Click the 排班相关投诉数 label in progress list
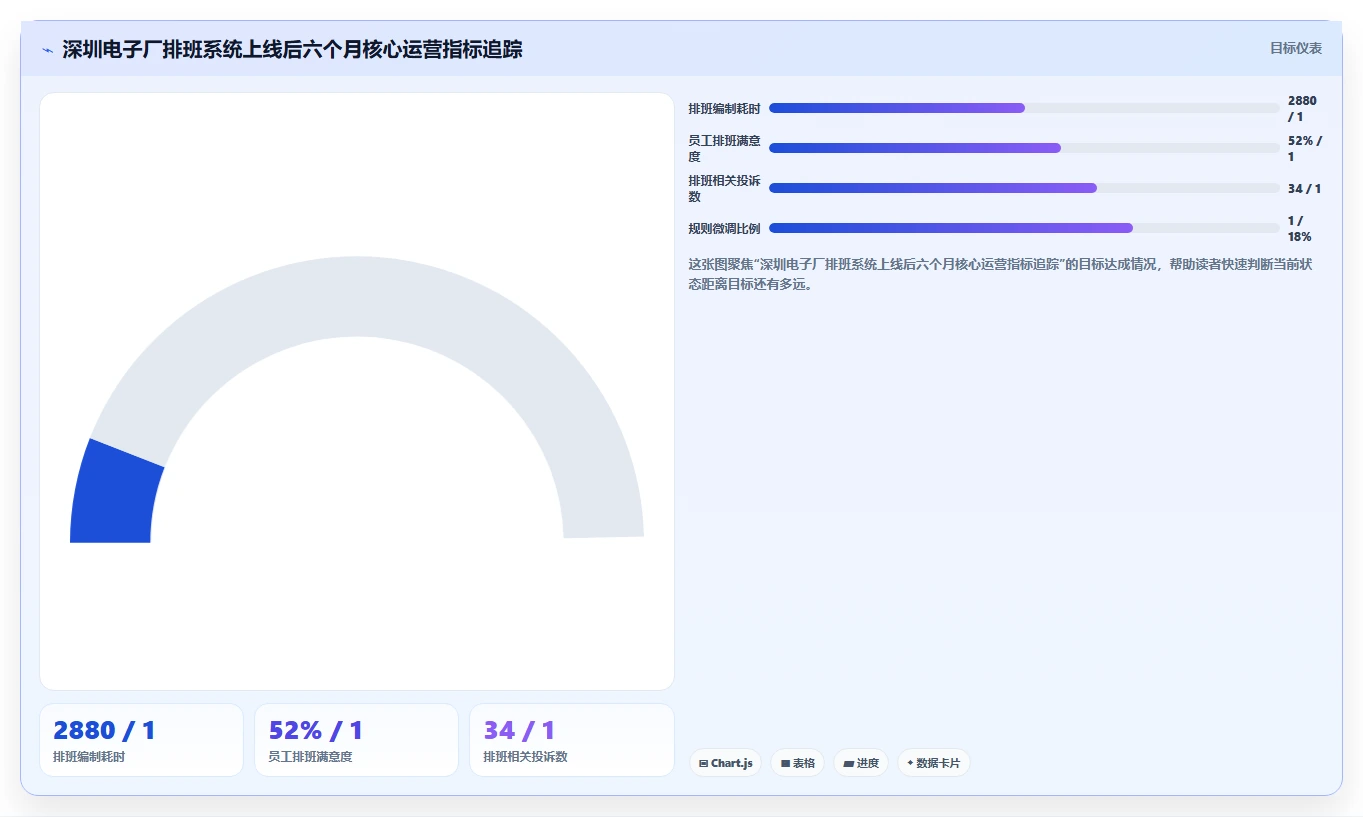The width and height of the screenshot is (1363, 817). point(724,189)
